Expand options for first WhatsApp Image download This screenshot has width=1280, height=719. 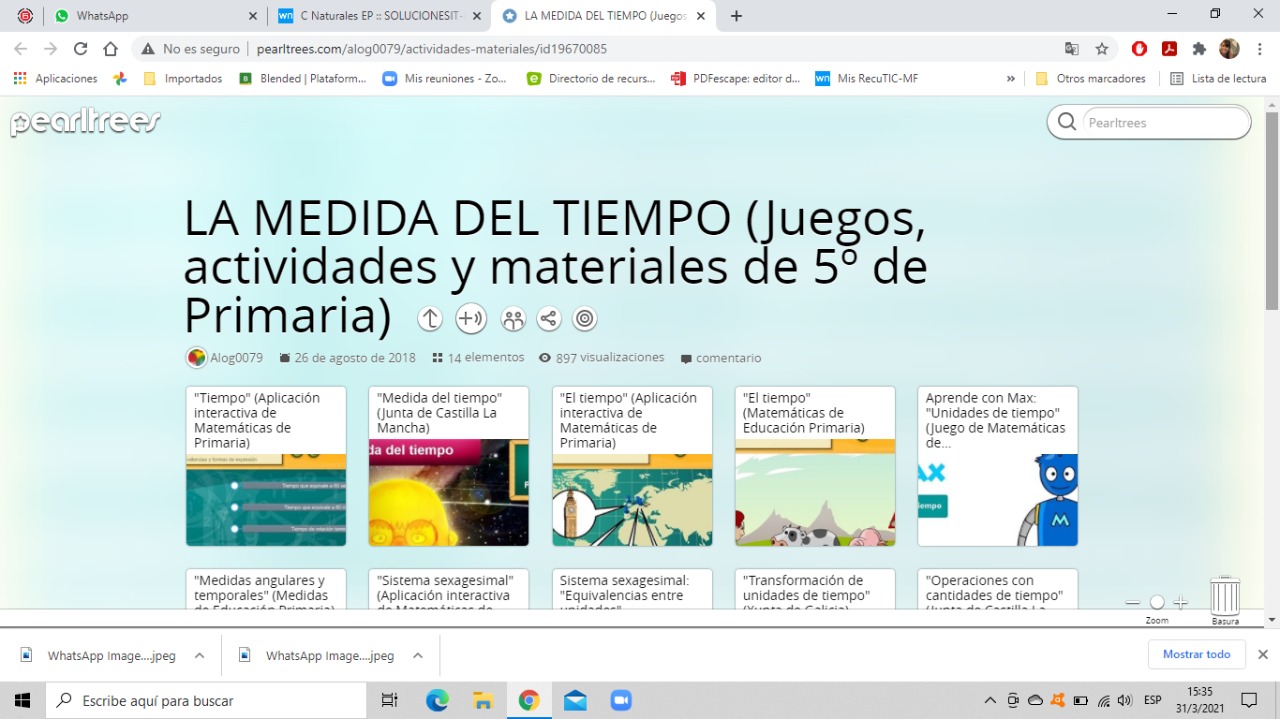tap(199, 656)
